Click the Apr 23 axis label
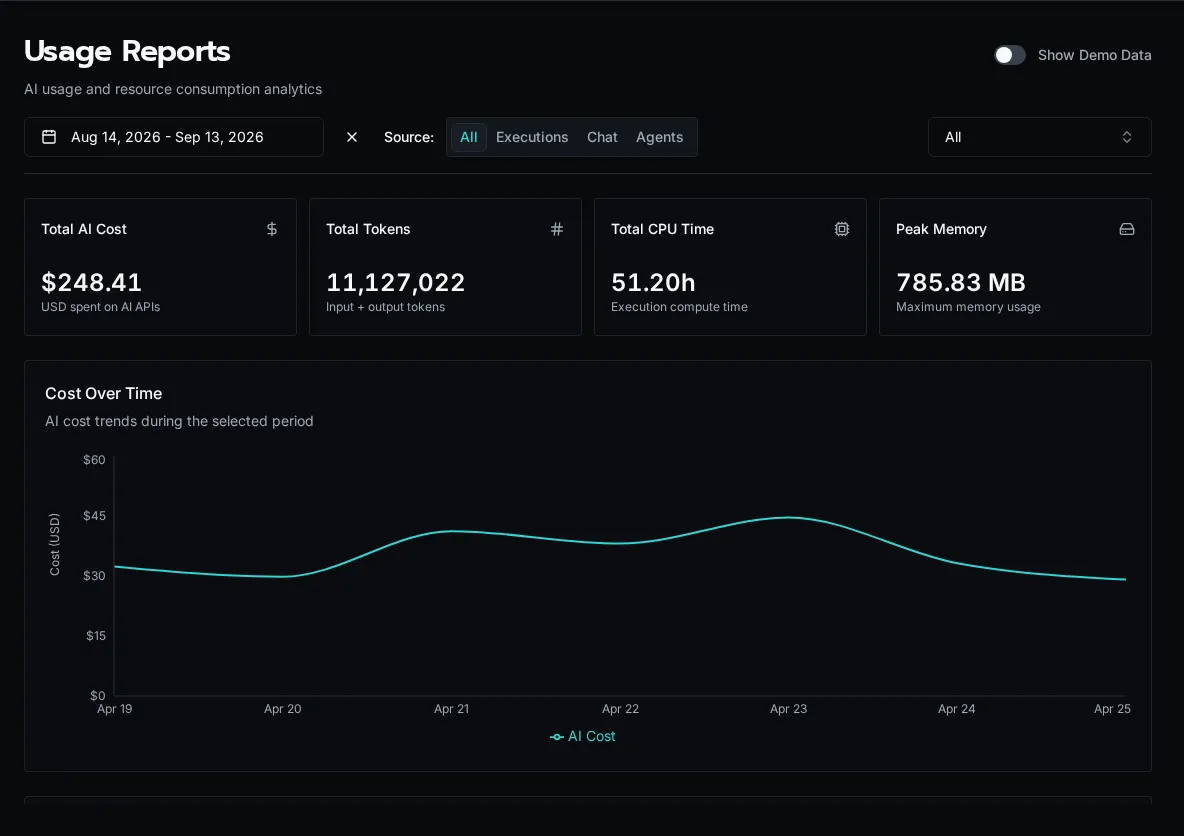This screenshot has height=836, width=1184. 788,708
